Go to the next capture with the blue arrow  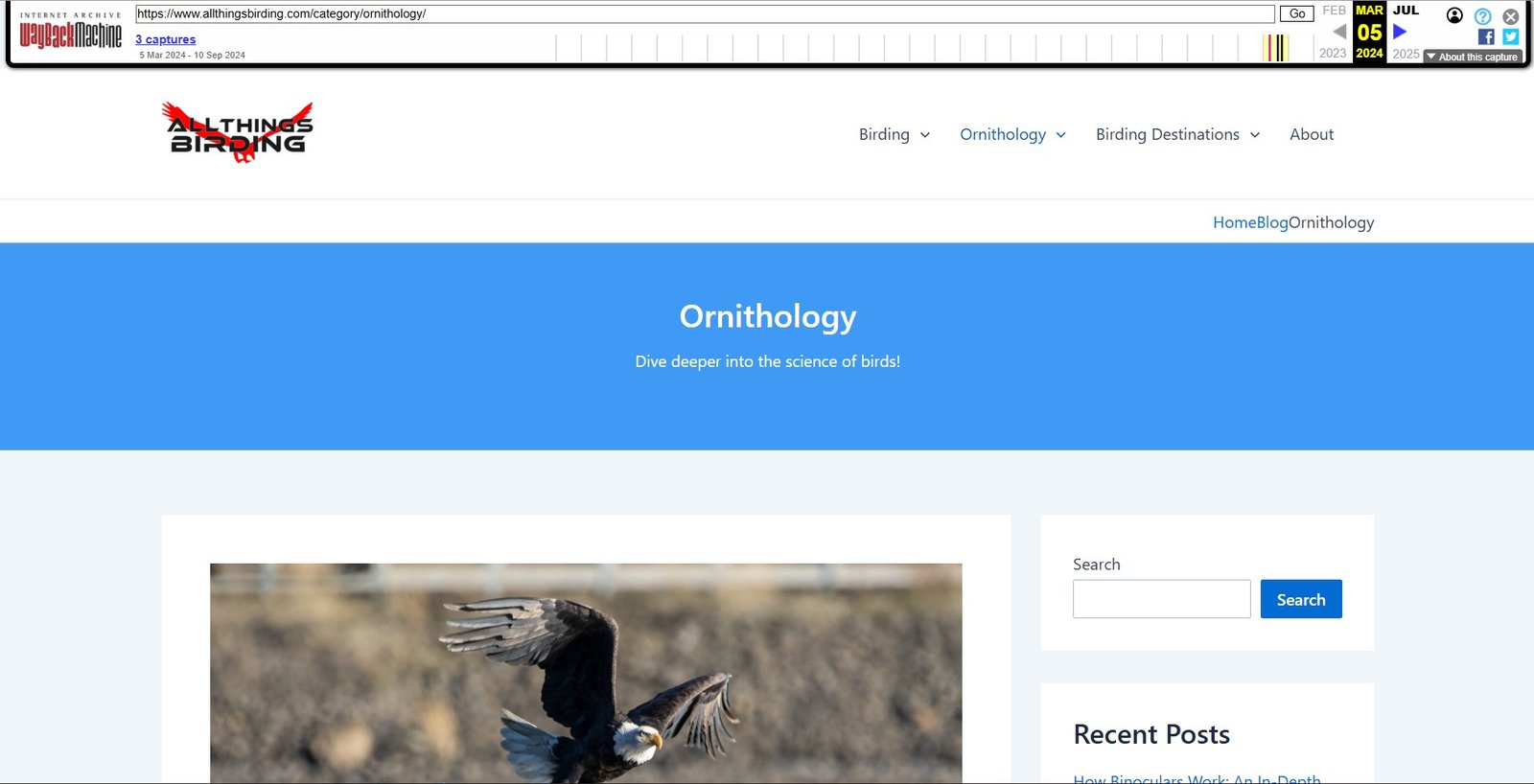pos(1400,32)
